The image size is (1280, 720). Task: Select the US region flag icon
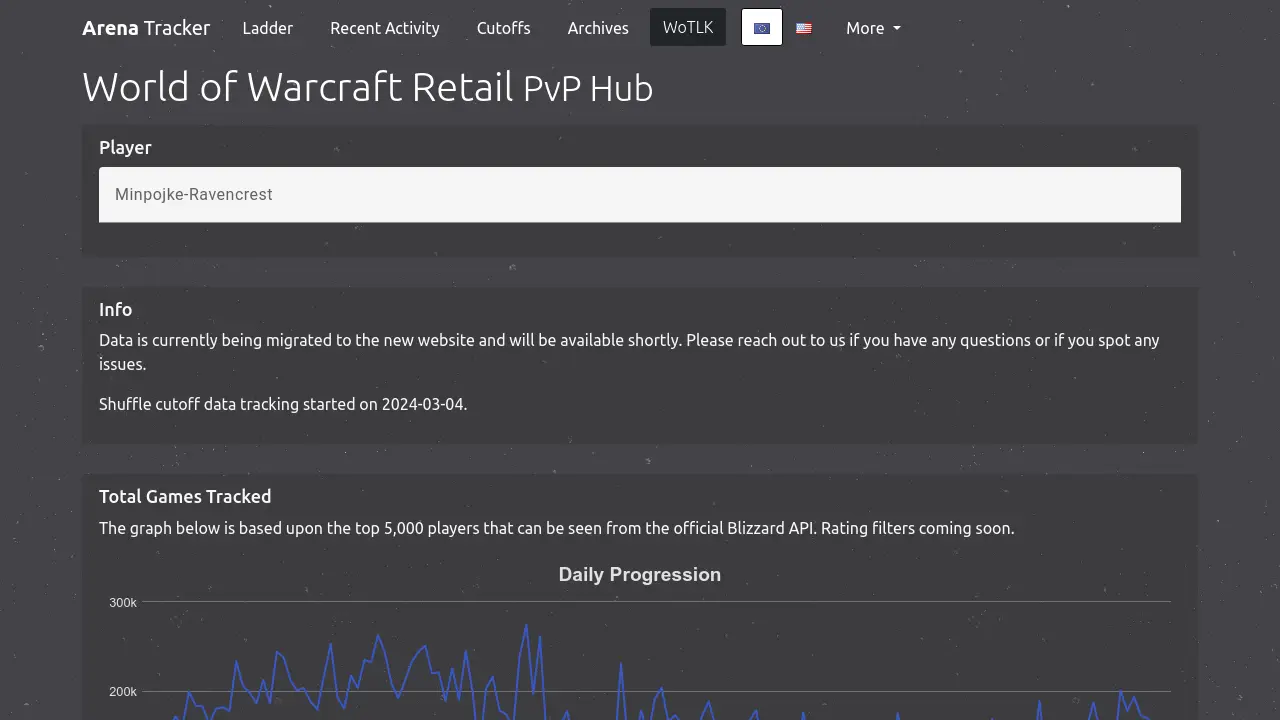pyautogui.click(x=804, y=28)
